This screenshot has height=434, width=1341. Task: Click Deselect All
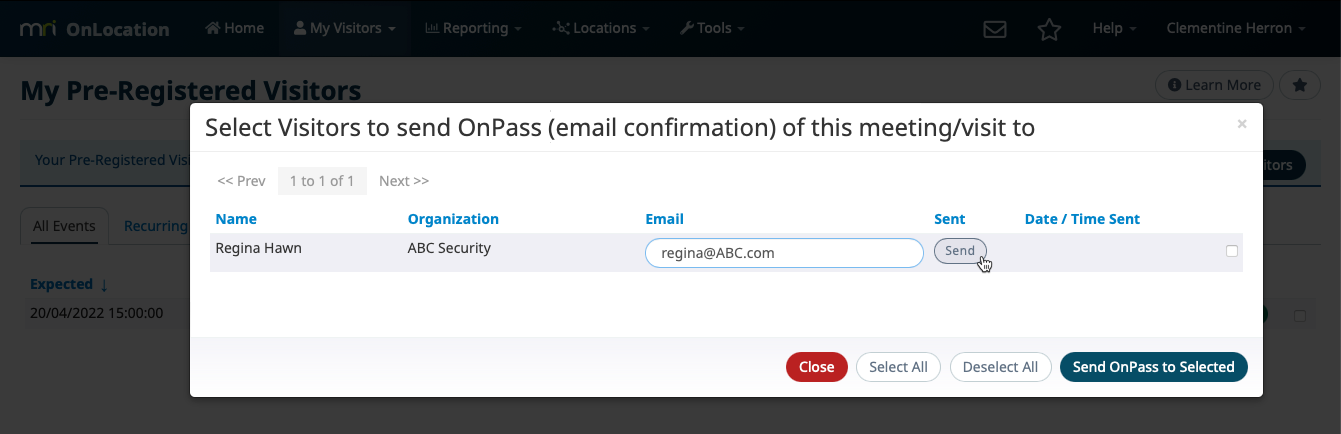click(x=1000, y=367)
